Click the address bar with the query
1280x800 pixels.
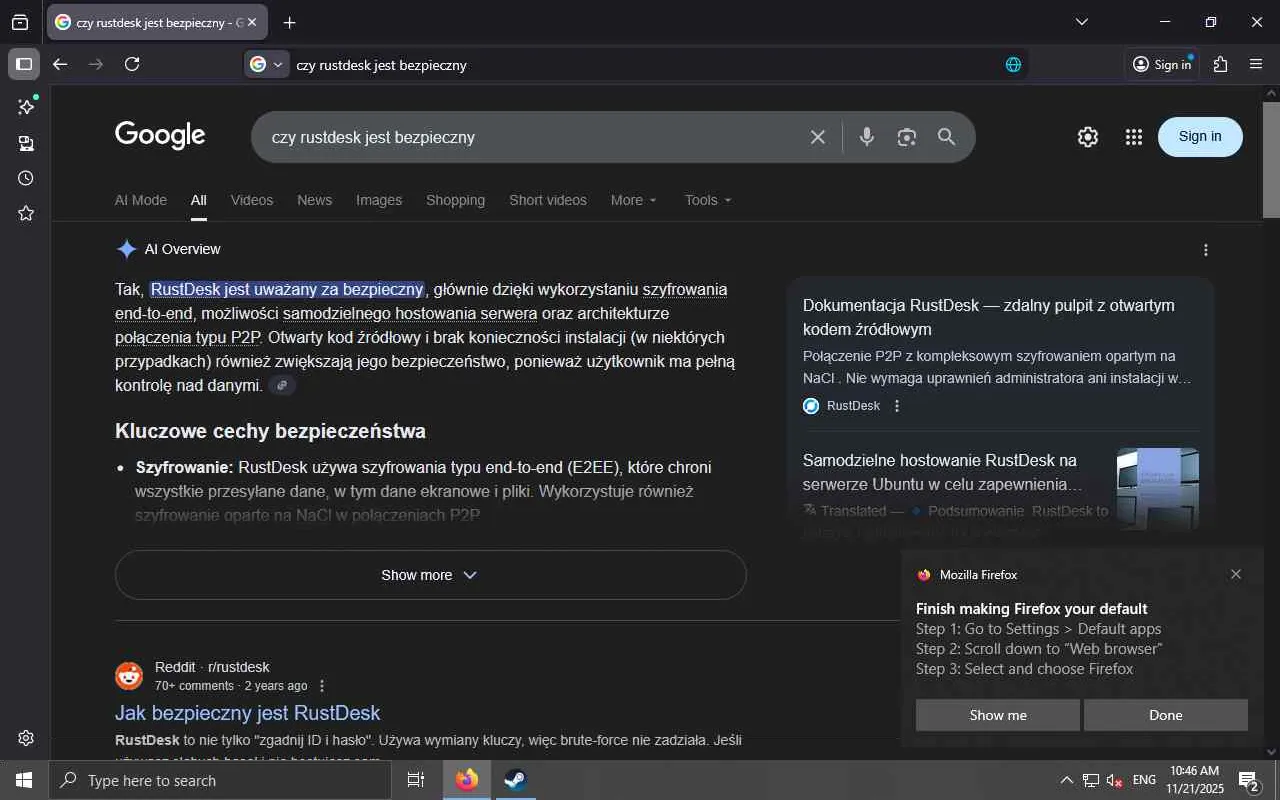(640, 64)
